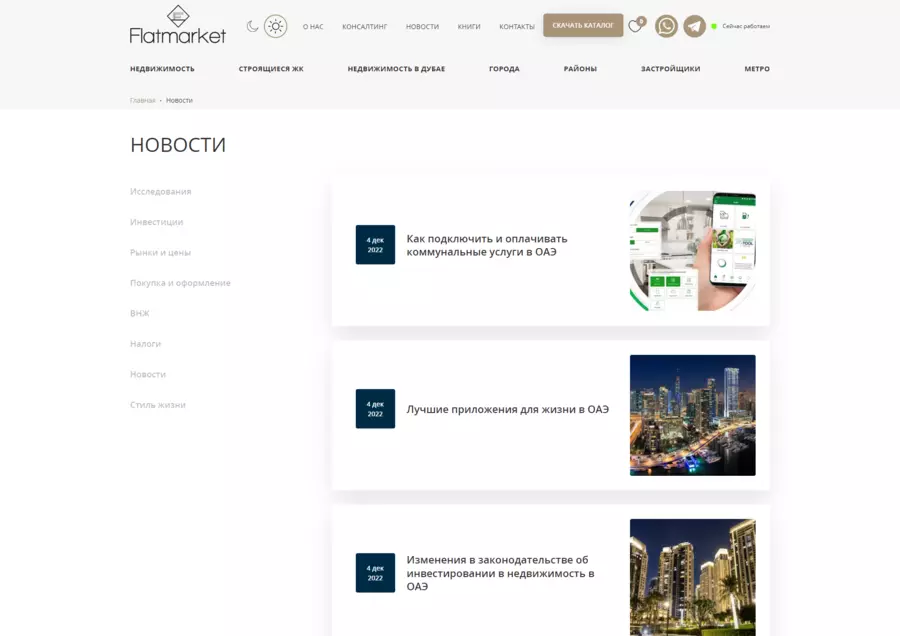Go to 'Города' section
The width and height of the screenshot is (900, 636).
[504, 69]
